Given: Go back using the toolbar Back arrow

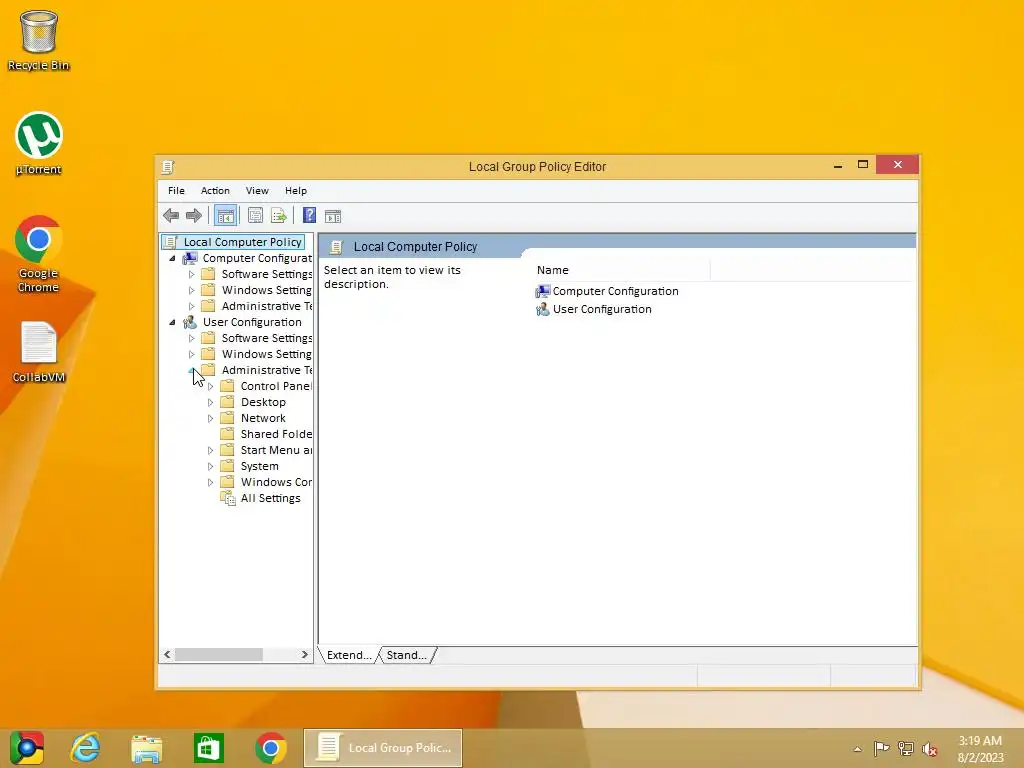Looking at the screenshot, I should tap(171, 216).
